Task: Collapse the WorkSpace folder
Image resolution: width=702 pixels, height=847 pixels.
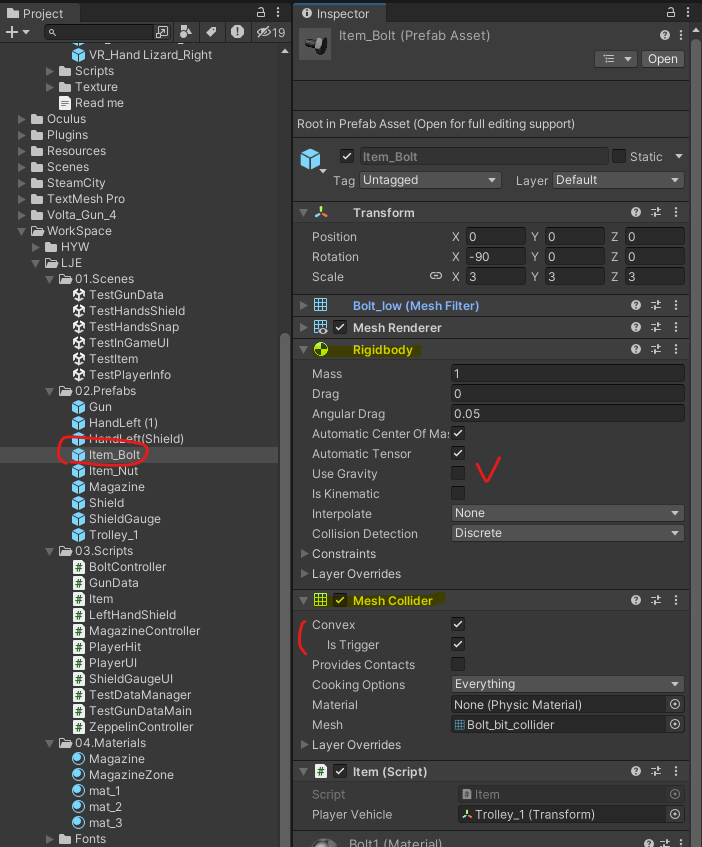Action: pos(22,231)
